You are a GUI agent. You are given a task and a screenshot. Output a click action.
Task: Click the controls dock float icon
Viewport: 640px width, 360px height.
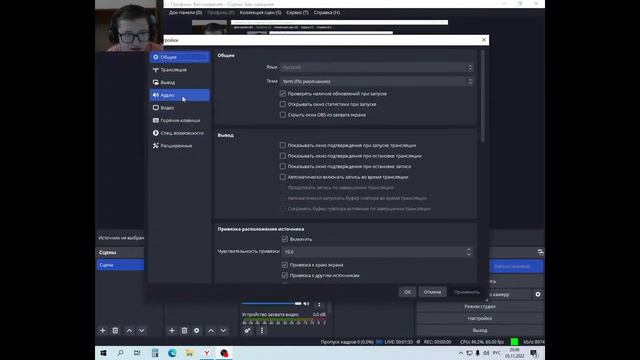pyautogui.click(x=540, y=252)
